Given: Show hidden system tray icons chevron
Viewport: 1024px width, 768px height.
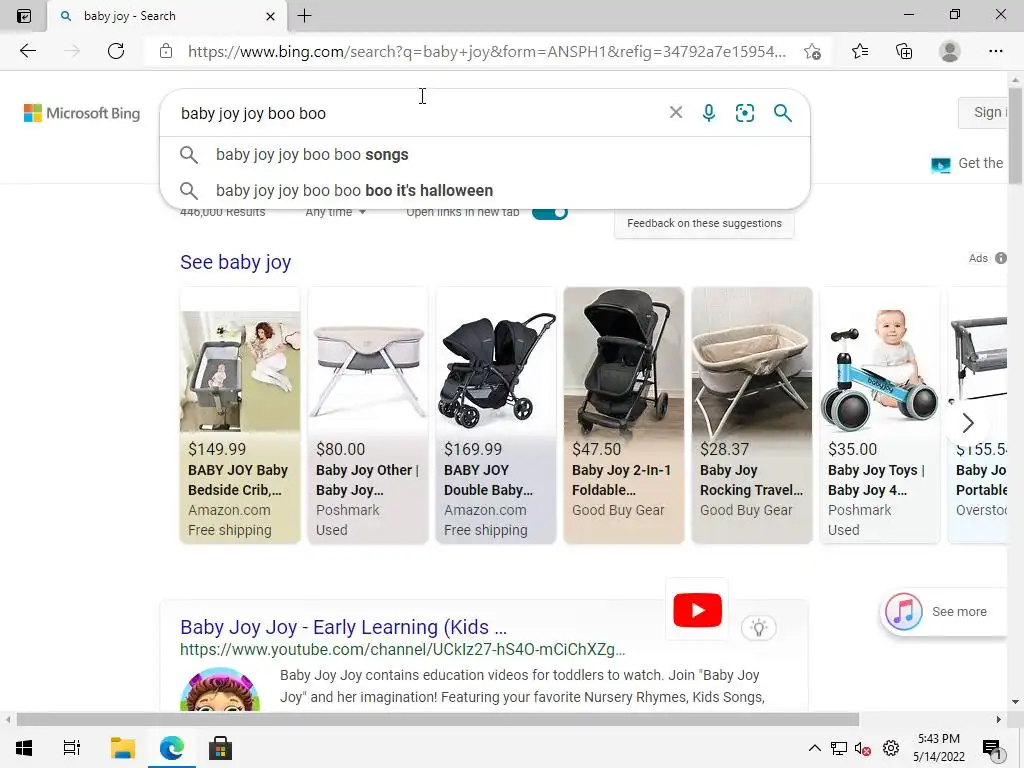Looking at the screenshot, I should (x=814, y=748).
